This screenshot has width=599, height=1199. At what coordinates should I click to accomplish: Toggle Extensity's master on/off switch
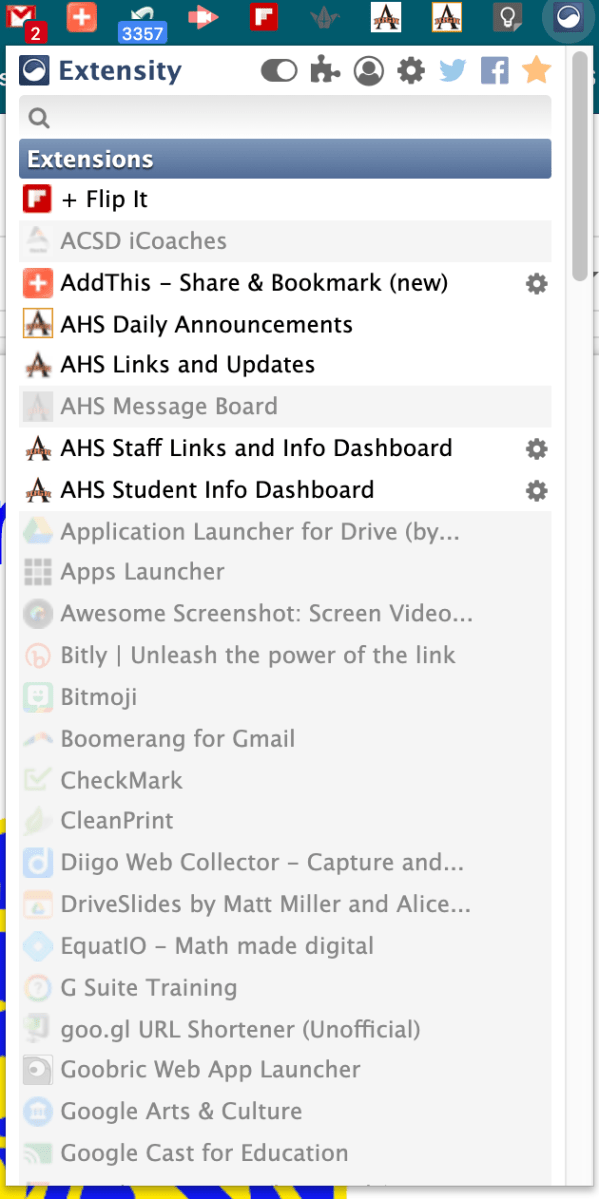pos(278,70)
